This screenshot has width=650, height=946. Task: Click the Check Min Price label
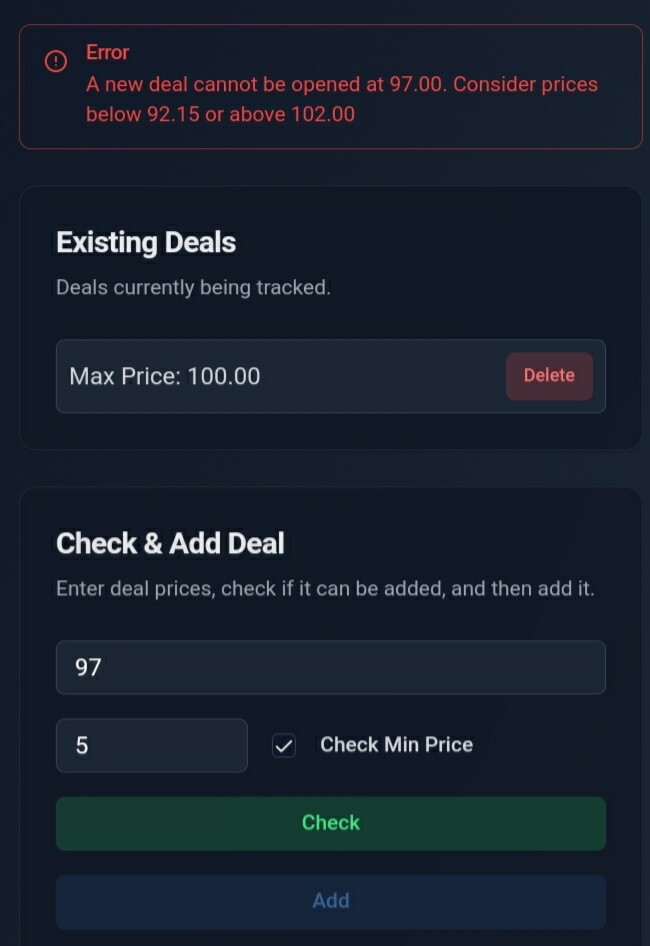(x=397, y=744)
